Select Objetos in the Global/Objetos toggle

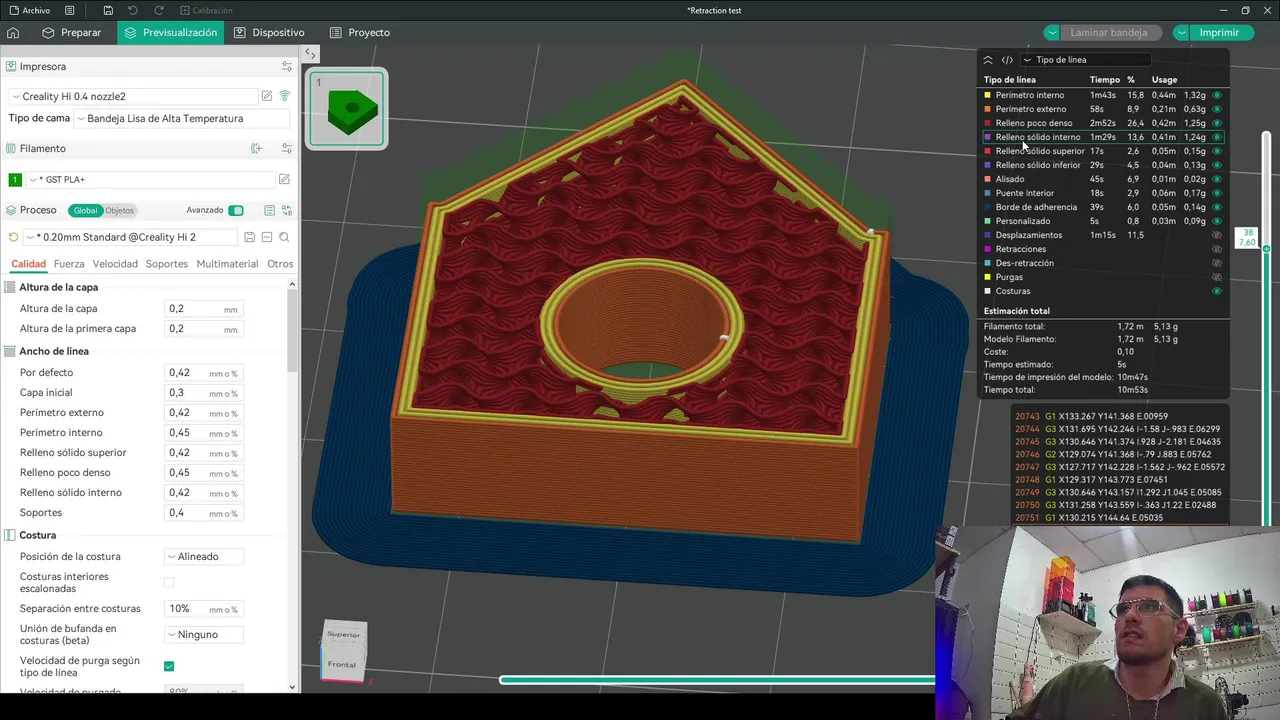tap(119, 210)
